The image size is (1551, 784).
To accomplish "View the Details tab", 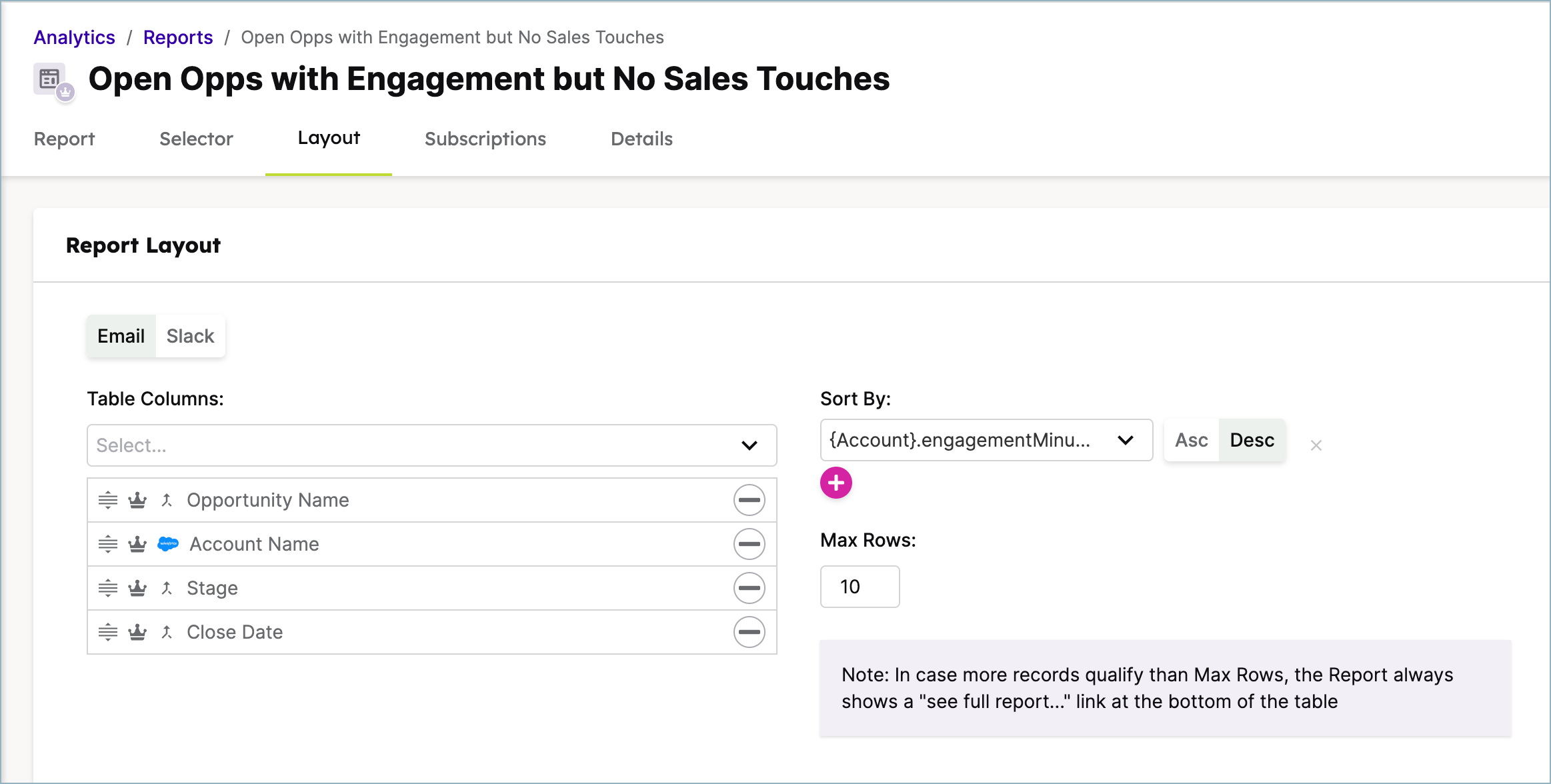I will (x=641, y=139).
